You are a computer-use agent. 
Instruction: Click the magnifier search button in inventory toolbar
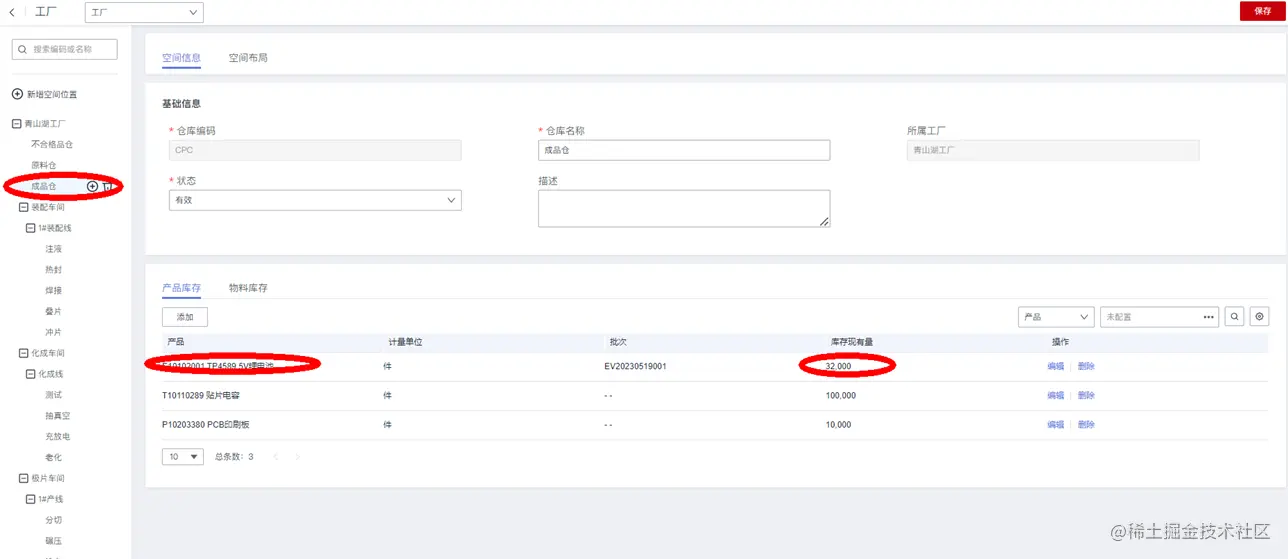coord(1235,317)
